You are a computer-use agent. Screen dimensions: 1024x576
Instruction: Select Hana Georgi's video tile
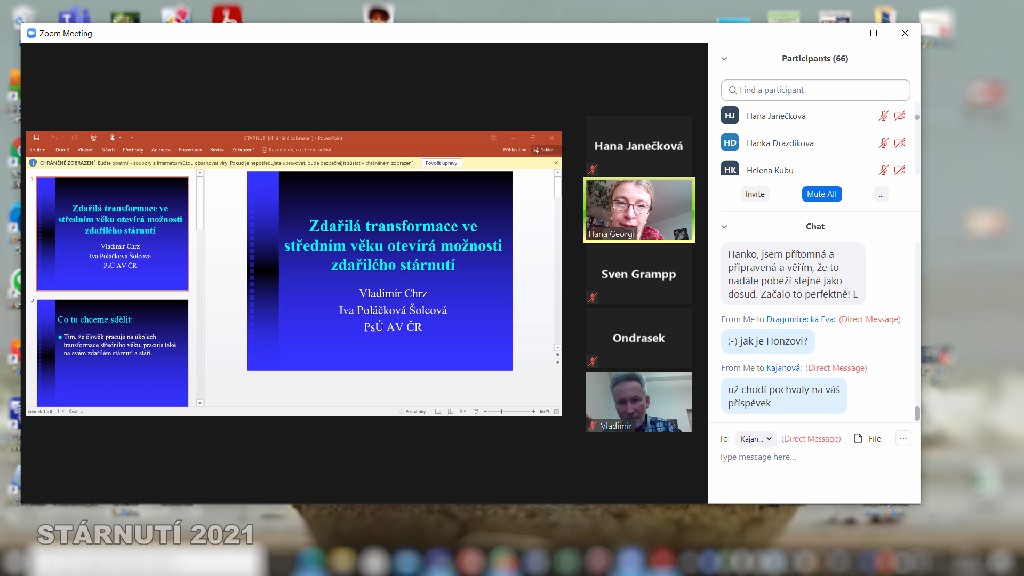point(638,210)
